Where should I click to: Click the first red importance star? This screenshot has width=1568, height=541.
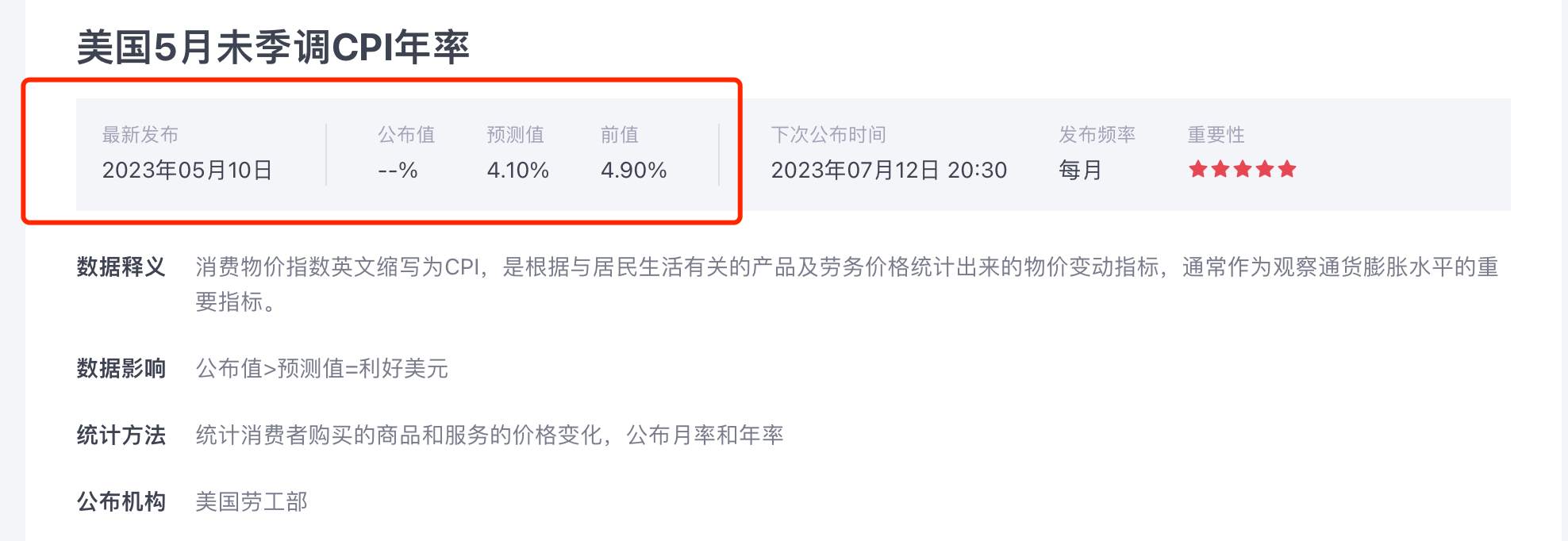(x=1198, y=169)
